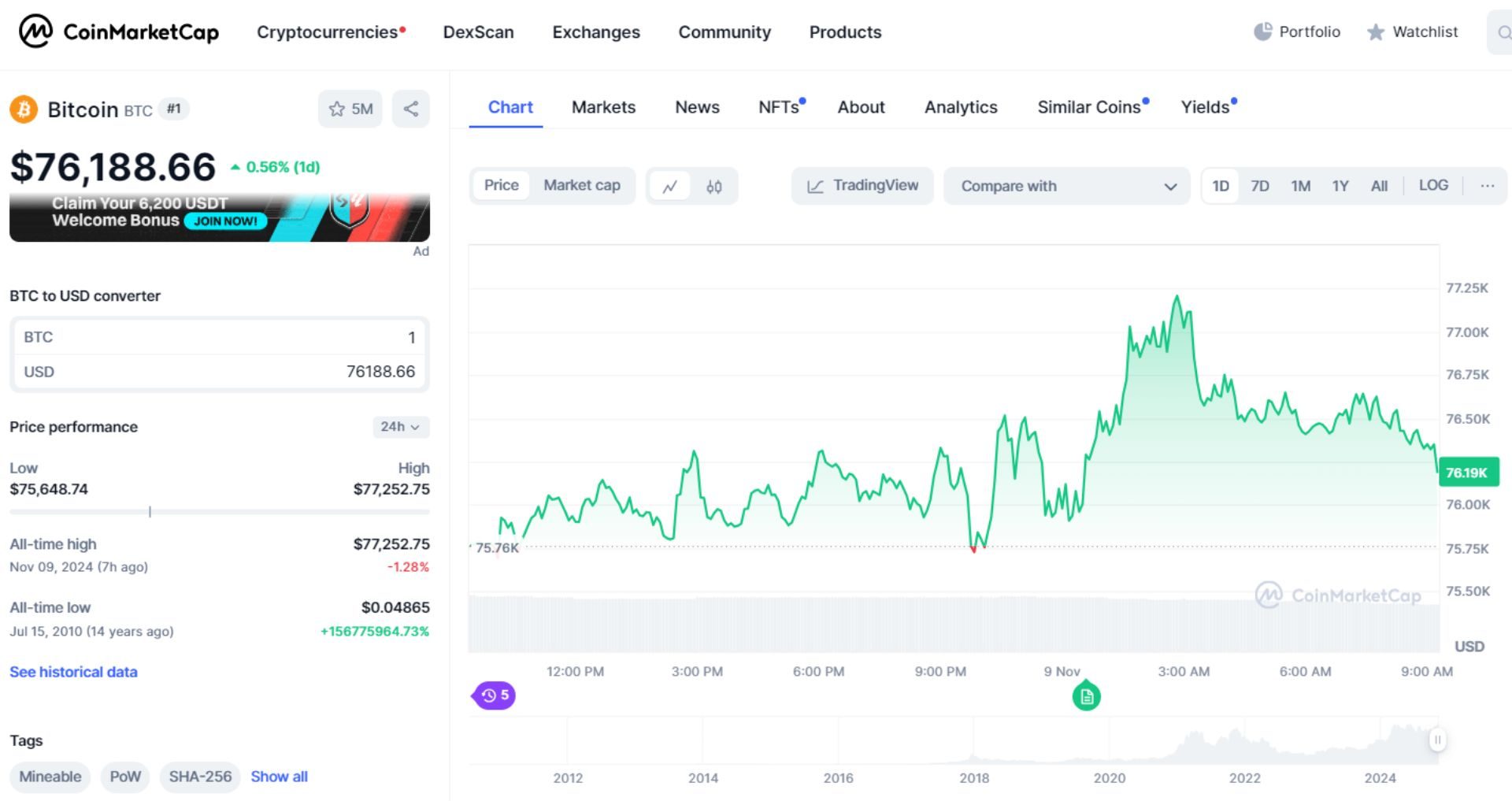Open the TradingView chart mode
This screenshot has height=801, width=1512.
[x=862, y=186]
